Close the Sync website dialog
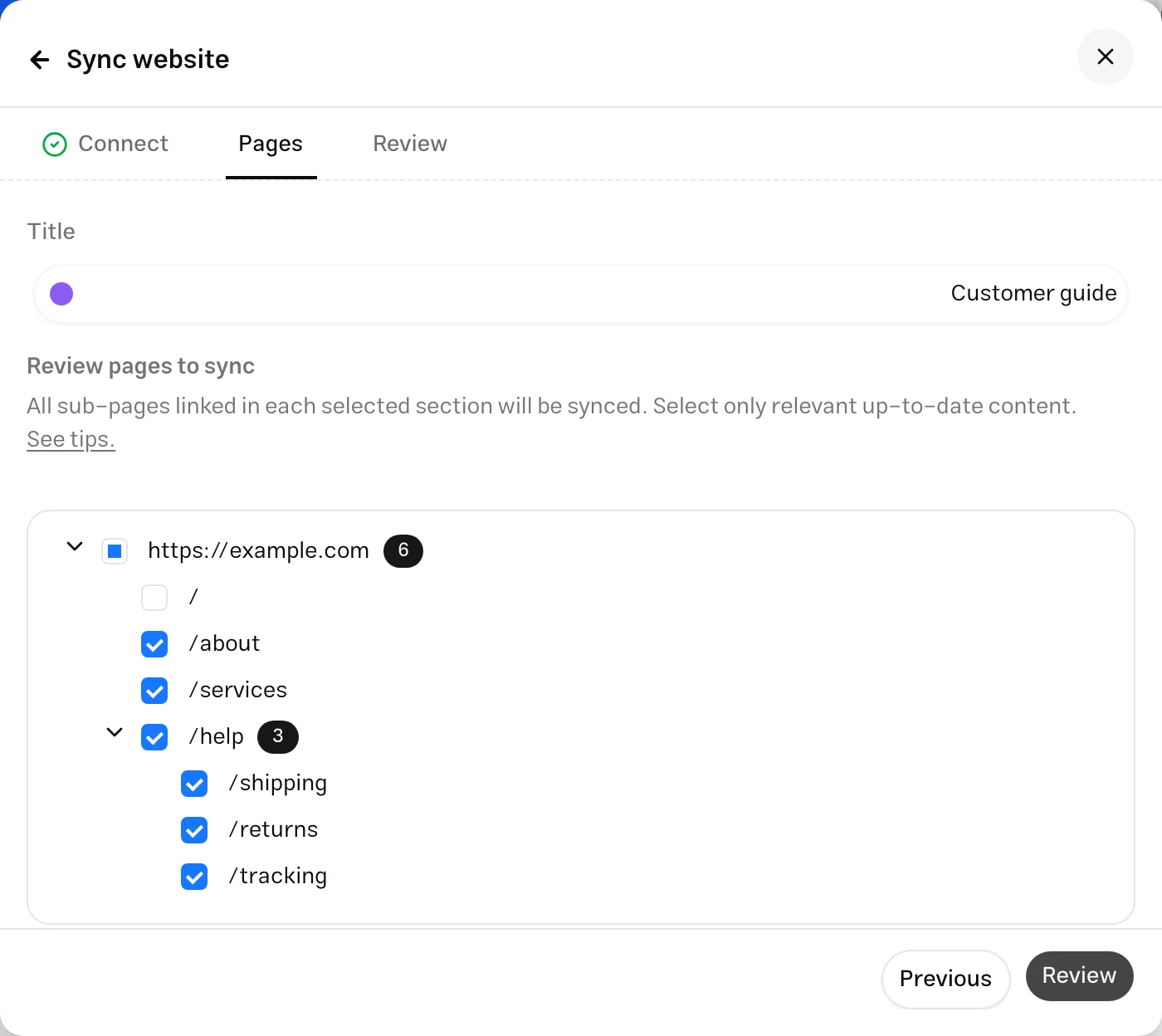The height and width of the screenshot is (1036, 1162). point(1105,56)
